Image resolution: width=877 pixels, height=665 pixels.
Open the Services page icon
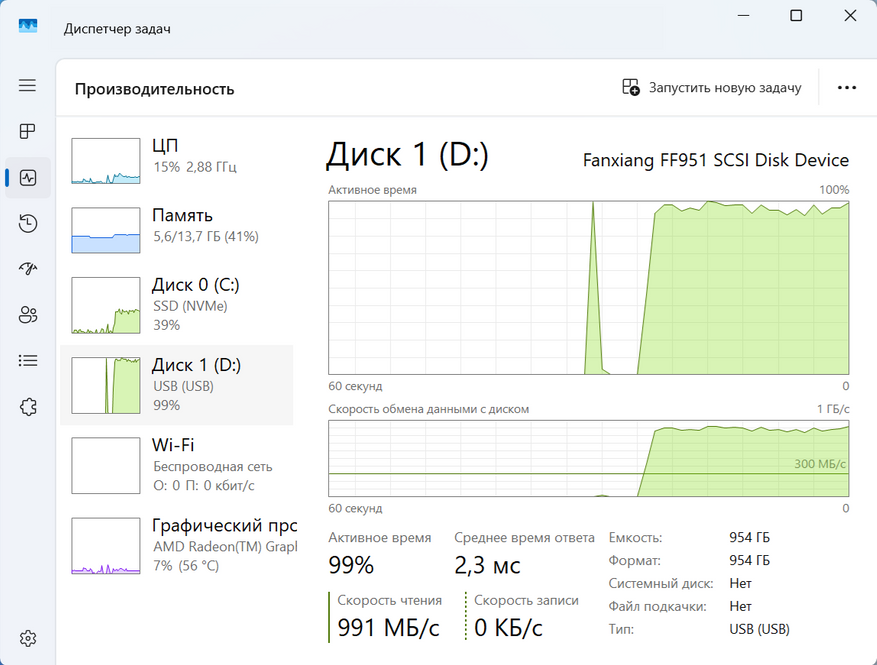point(27,407)
